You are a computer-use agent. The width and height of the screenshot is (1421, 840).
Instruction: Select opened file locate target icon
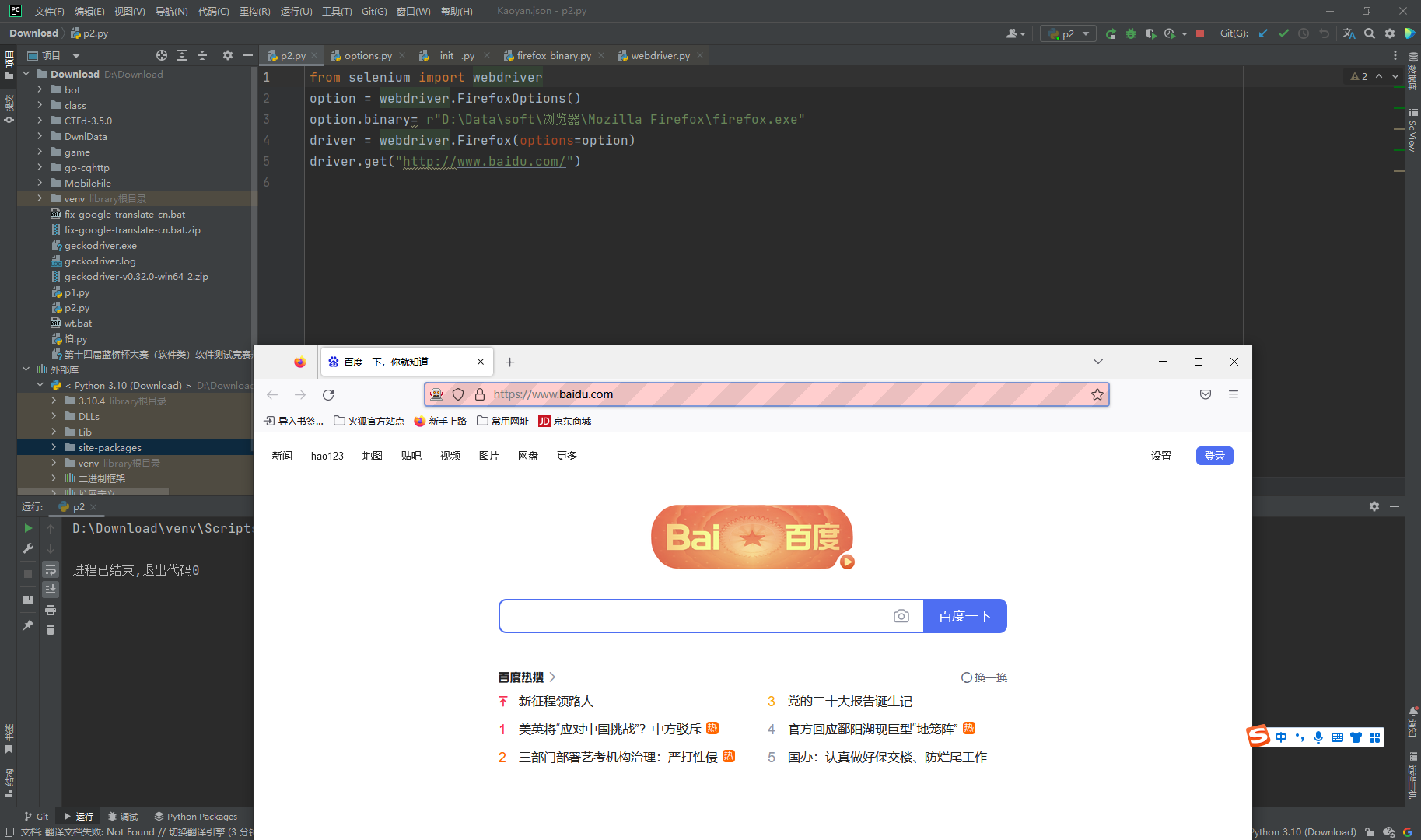[x=162, y=55]
